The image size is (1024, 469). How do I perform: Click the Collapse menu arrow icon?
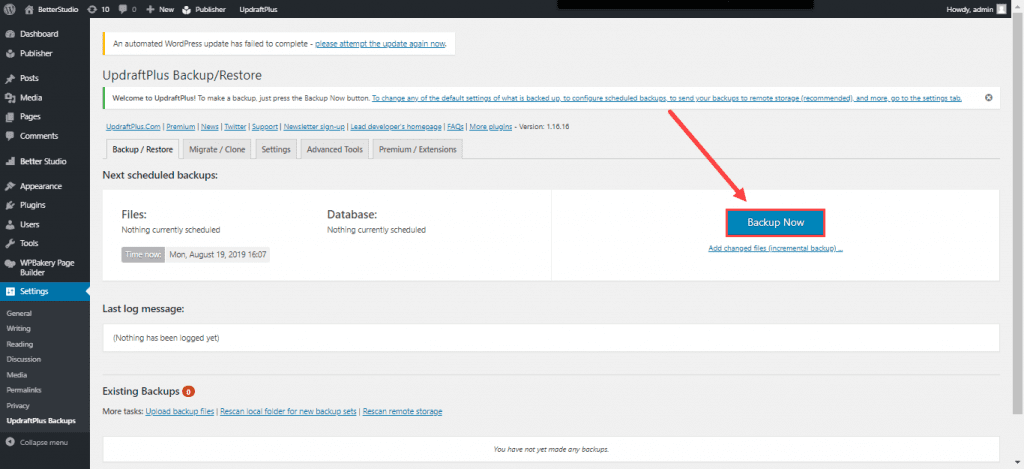[10, 442]
